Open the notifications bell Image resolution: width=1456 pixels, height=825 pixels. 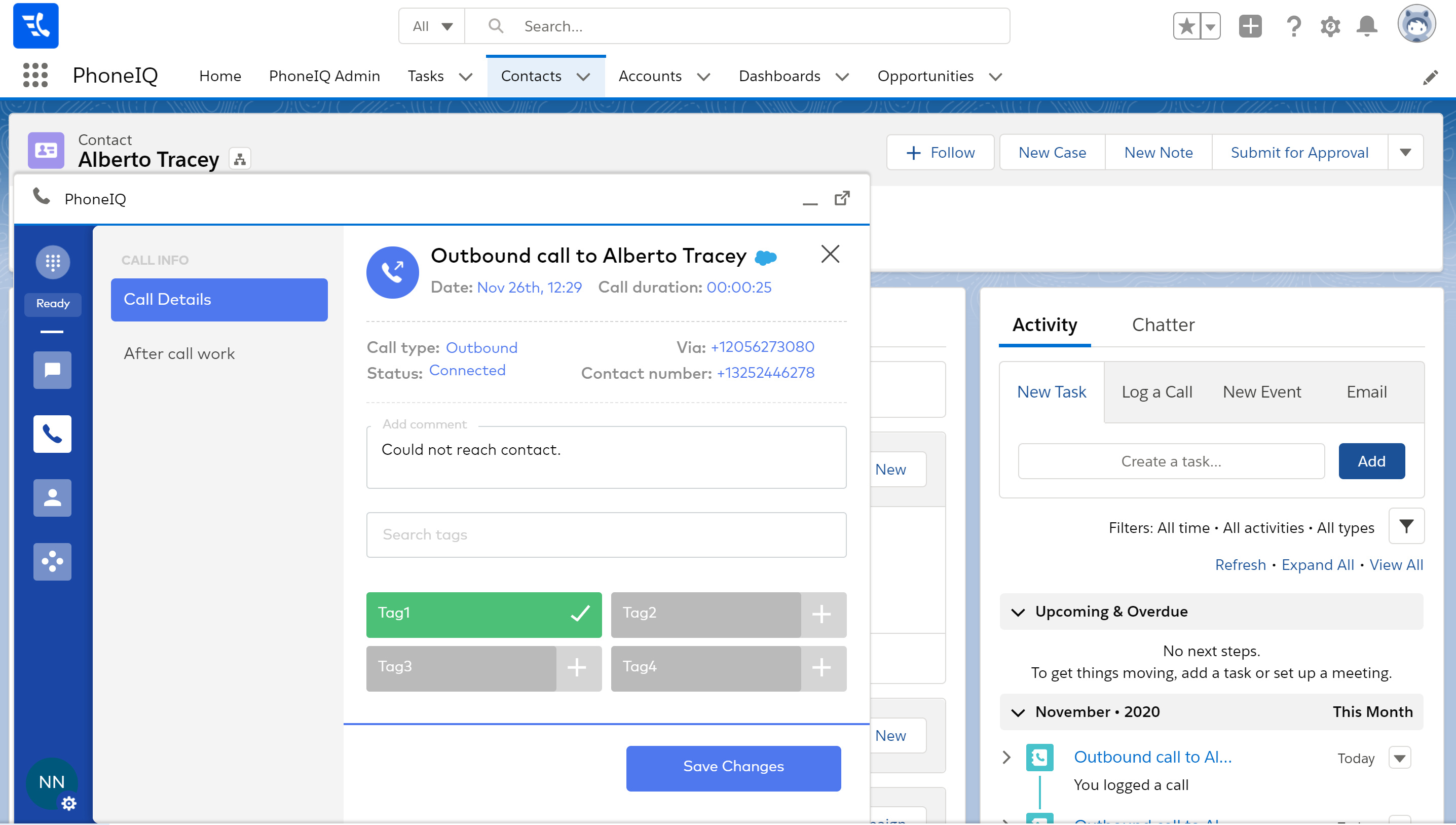pos(1366,26)
